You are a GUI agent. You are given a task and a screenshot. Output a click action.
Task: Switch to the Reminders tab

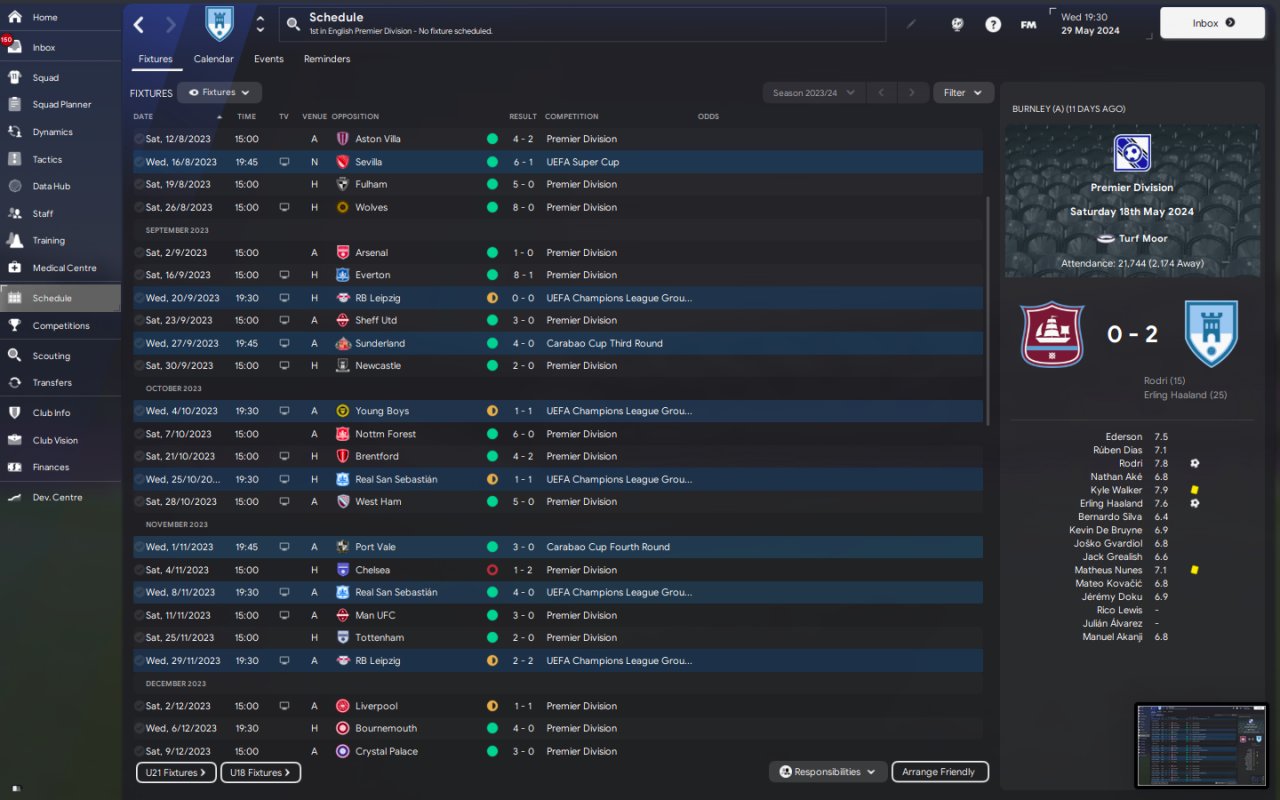click(x=327, y=59)
